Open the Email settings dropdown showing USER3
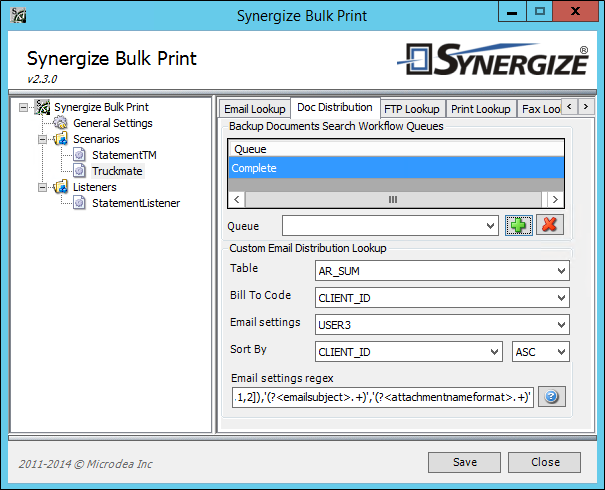 [561, 325]
